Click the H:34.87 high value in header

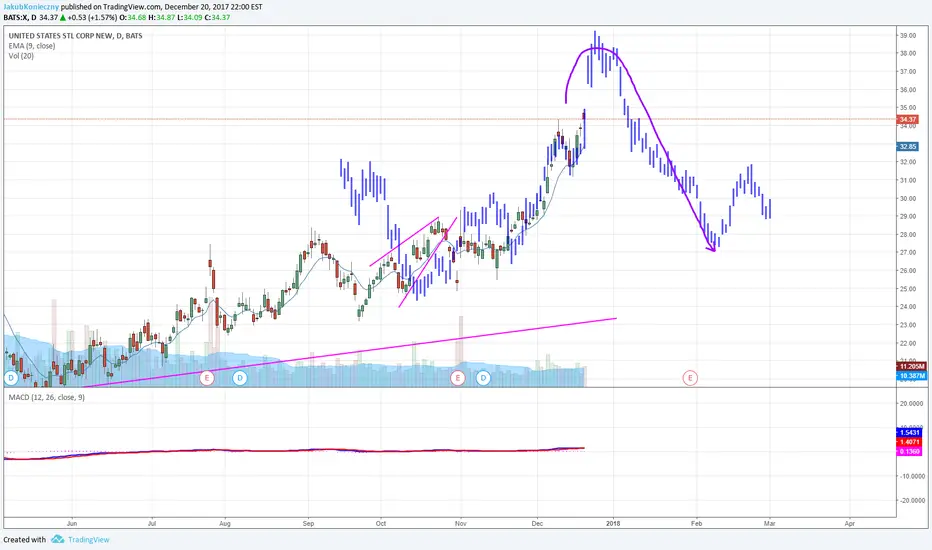click(x=162, y=17)
